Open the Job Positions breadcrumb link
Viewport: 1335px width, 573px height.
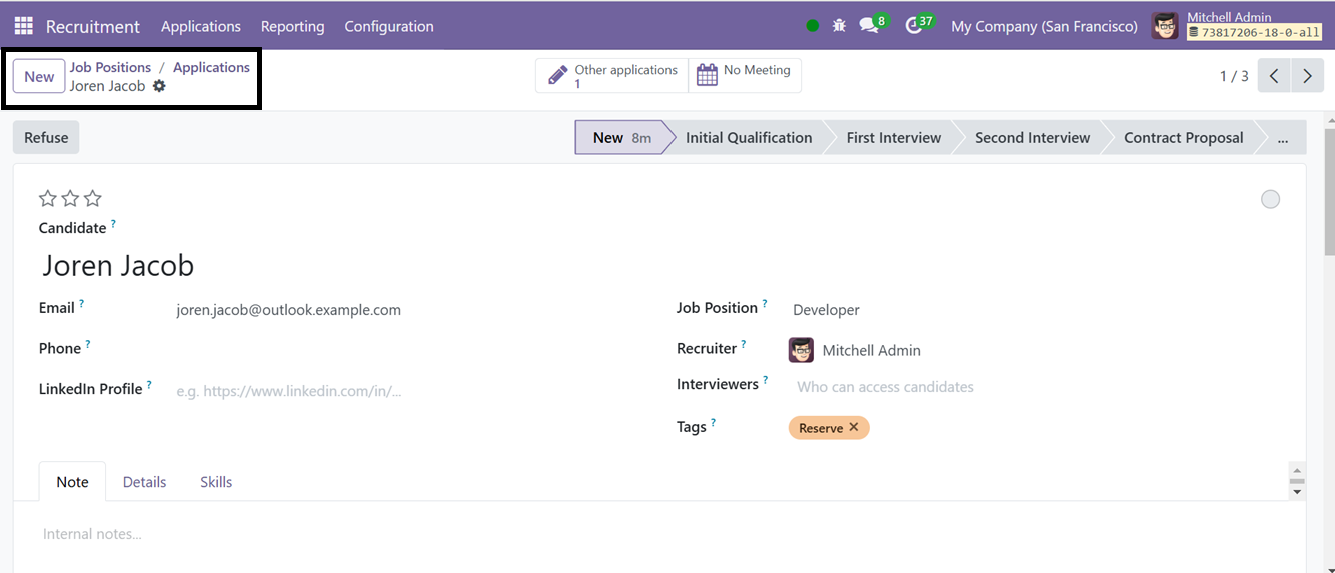tap(110, 67)
